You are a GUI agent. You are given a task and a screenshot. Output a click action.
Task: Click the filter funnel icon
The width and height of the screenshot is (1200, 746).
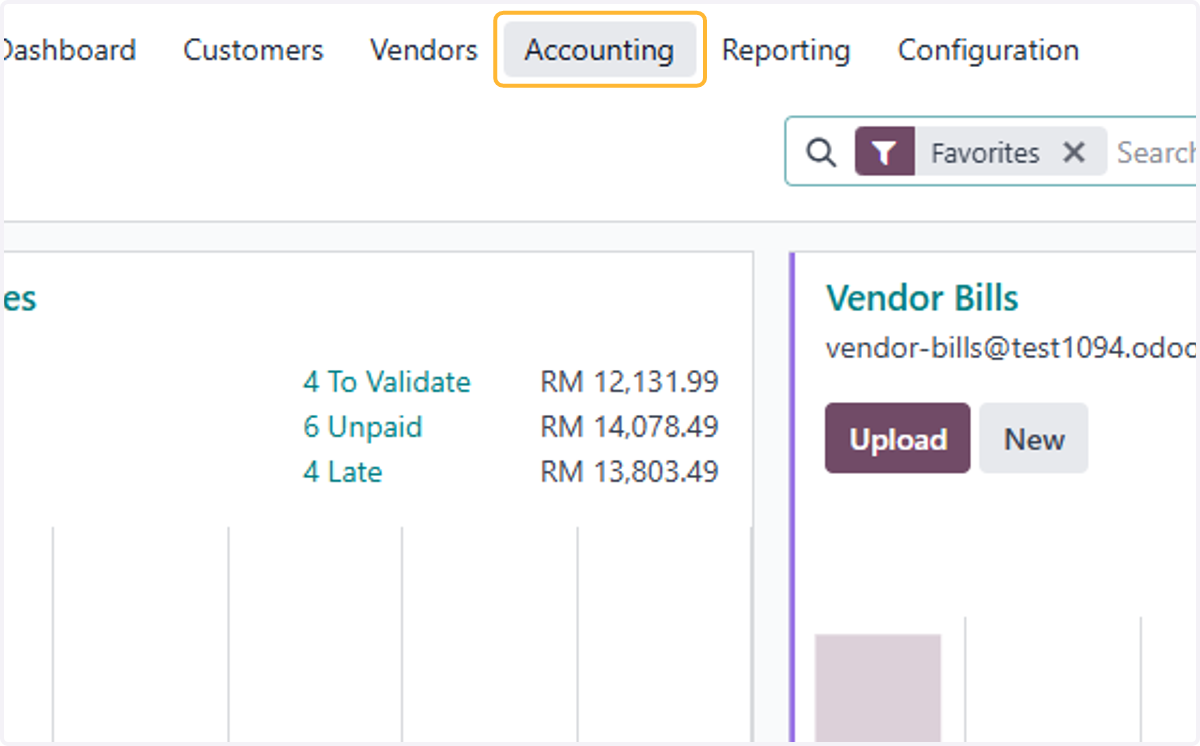click(884, 152)
